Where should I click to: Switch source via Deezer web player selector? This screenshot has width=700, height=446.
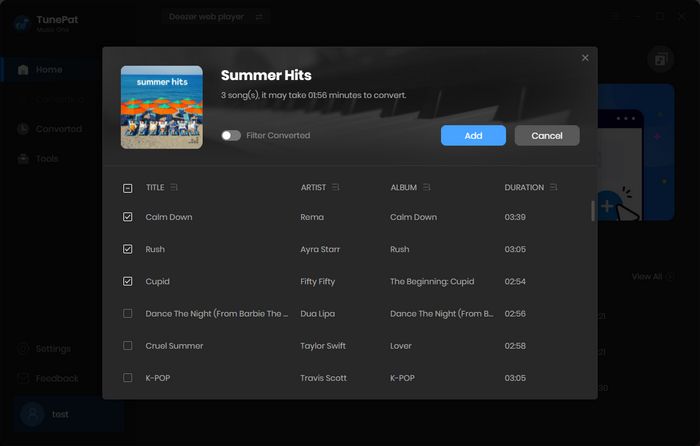tap(231, 17)
